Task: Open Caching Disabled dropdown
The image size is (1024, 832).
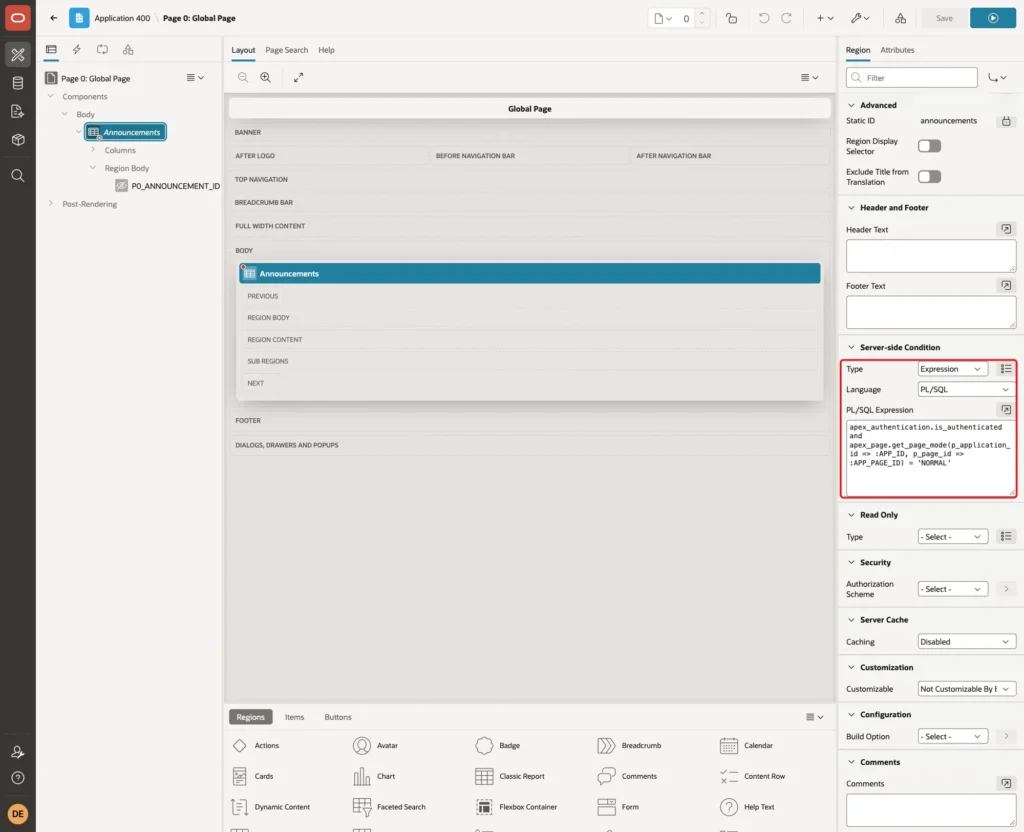Action: 967,642
